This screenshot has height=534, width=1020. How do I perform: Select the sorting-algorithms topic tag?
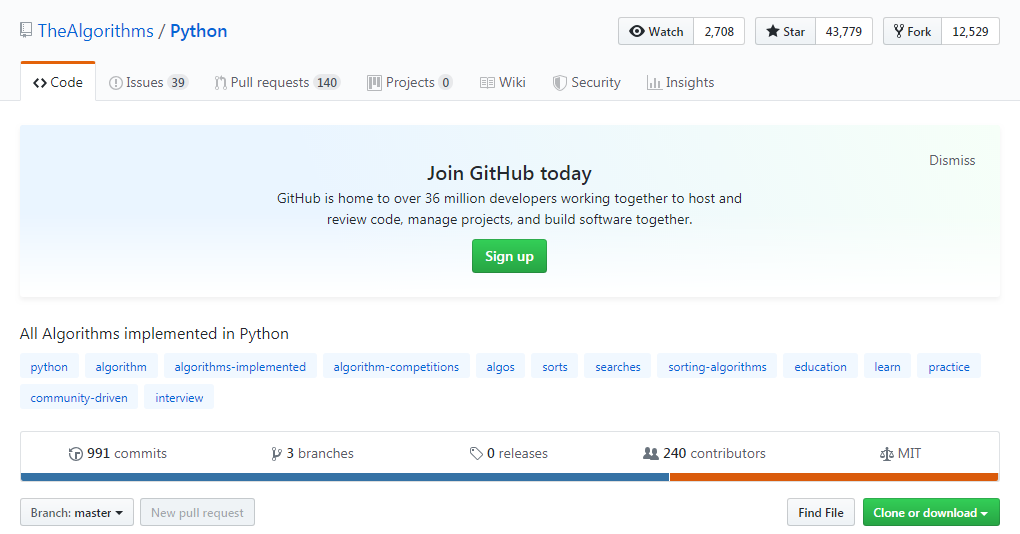[x=717, y=366]
